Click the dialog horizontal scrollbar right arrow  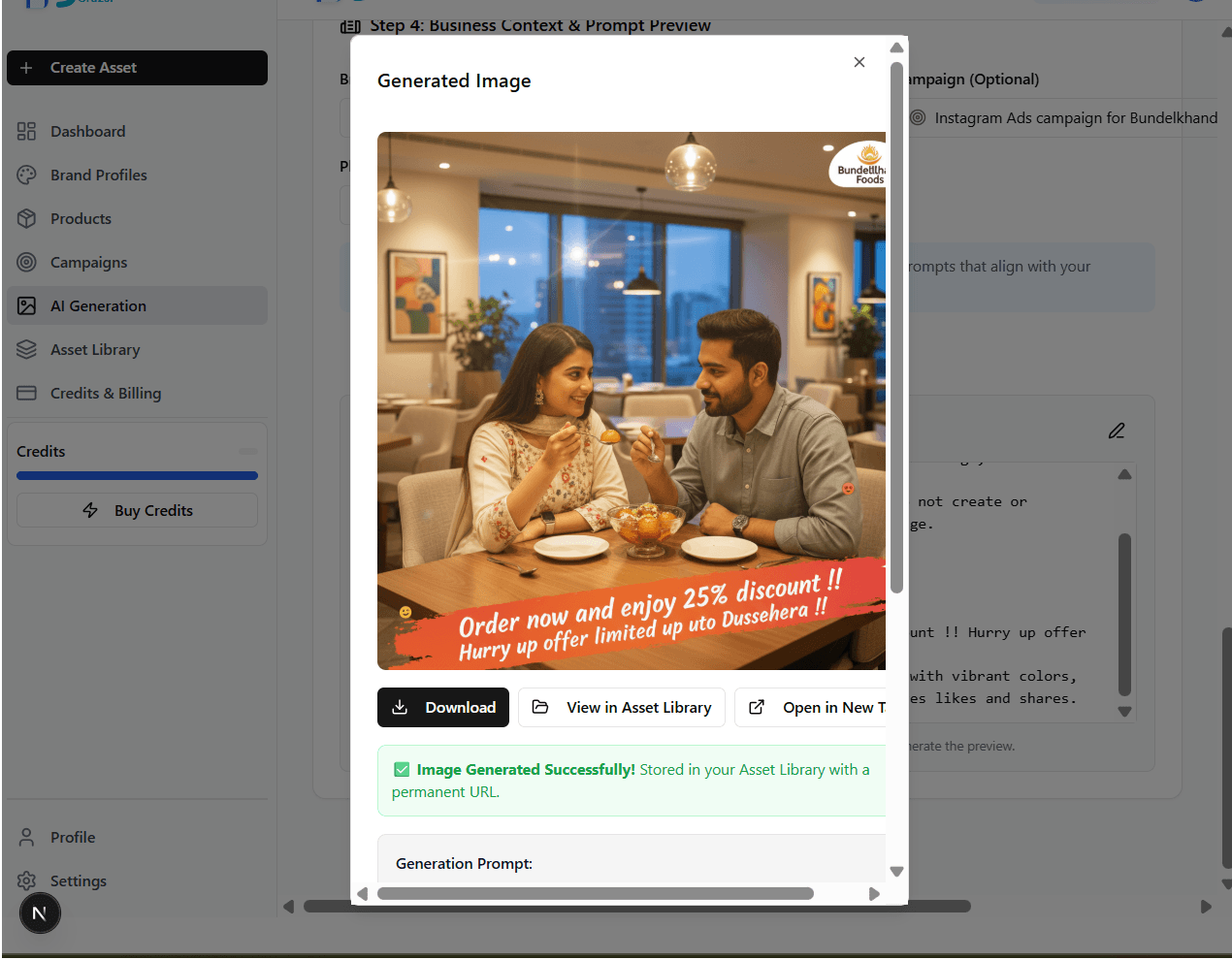coord(874,894)
